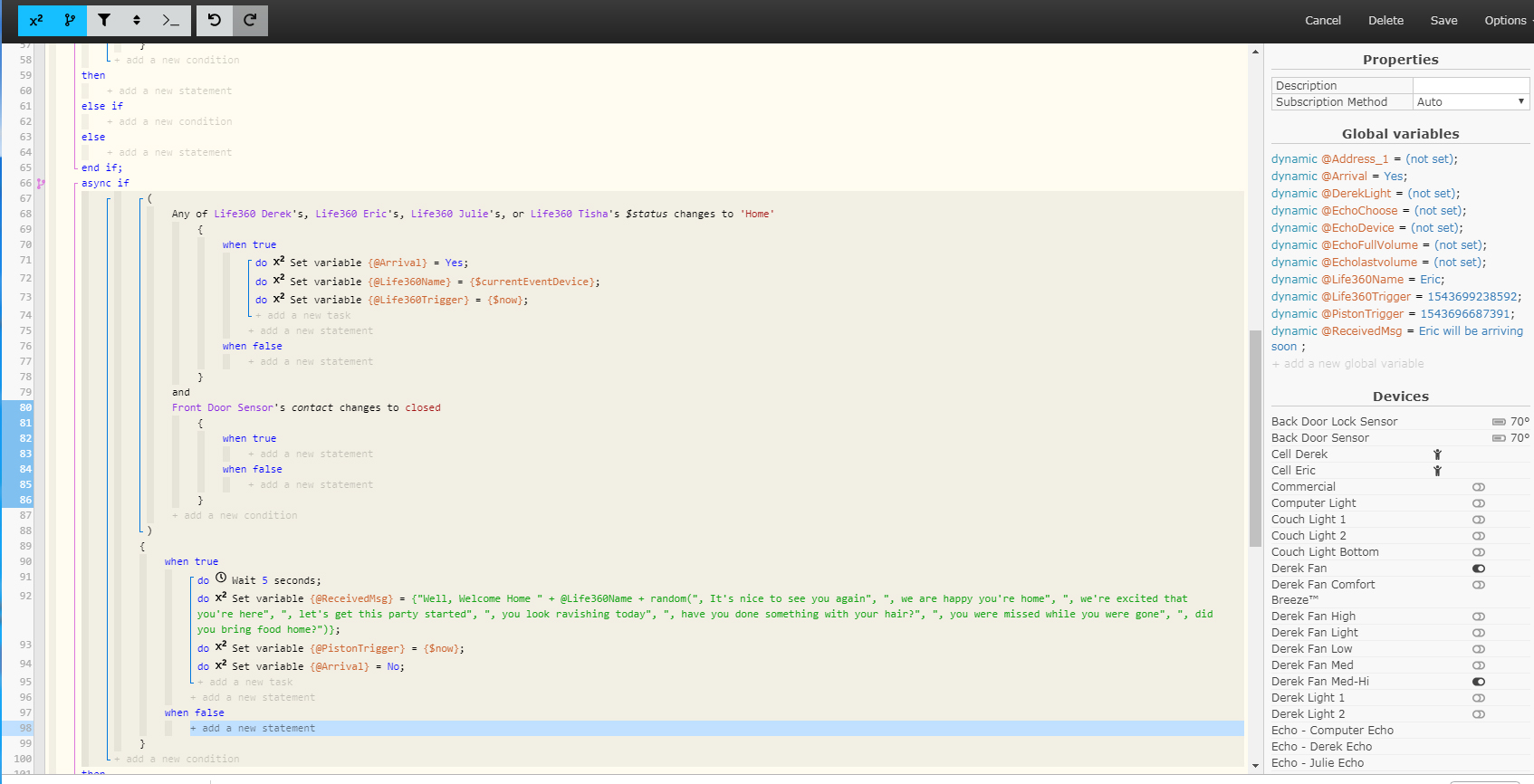Select global variable @DerekLight
Viewport: 1534px width, 784px height.
1366,194
